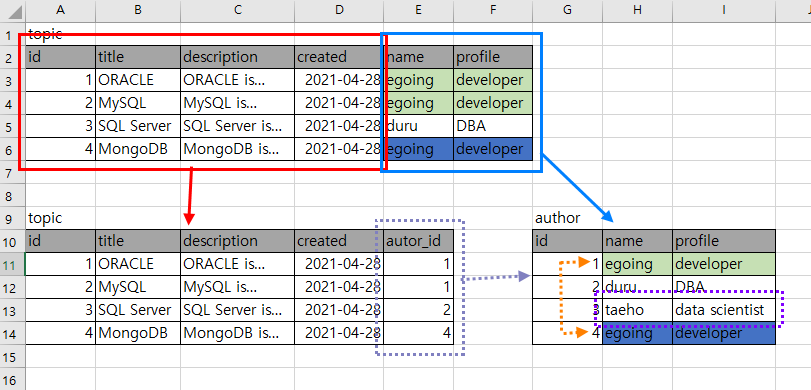Select date '2021-04-28' cell in row 6
Viewport: 811px width, 390px height.
[x=339, y=149]
